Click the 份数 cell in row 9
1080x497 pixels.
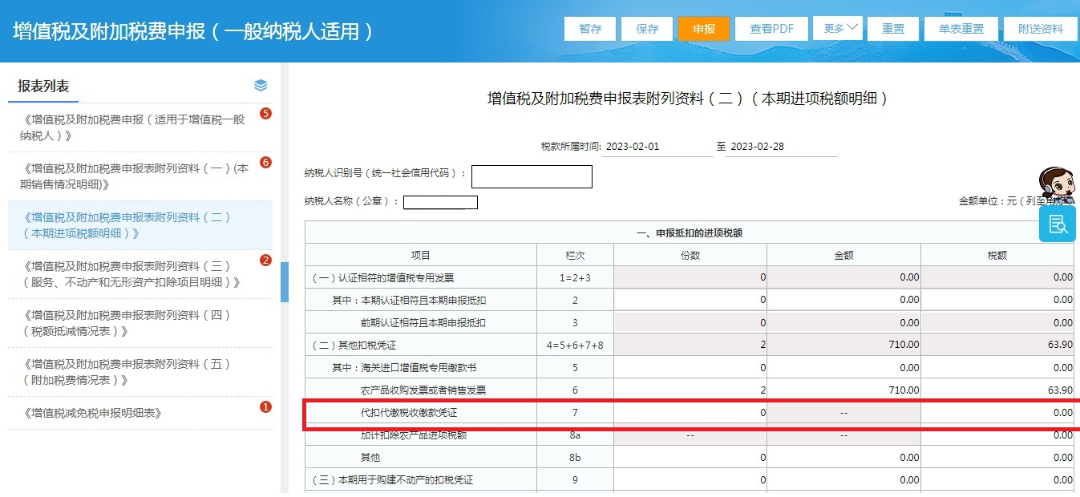pos(689,480)
